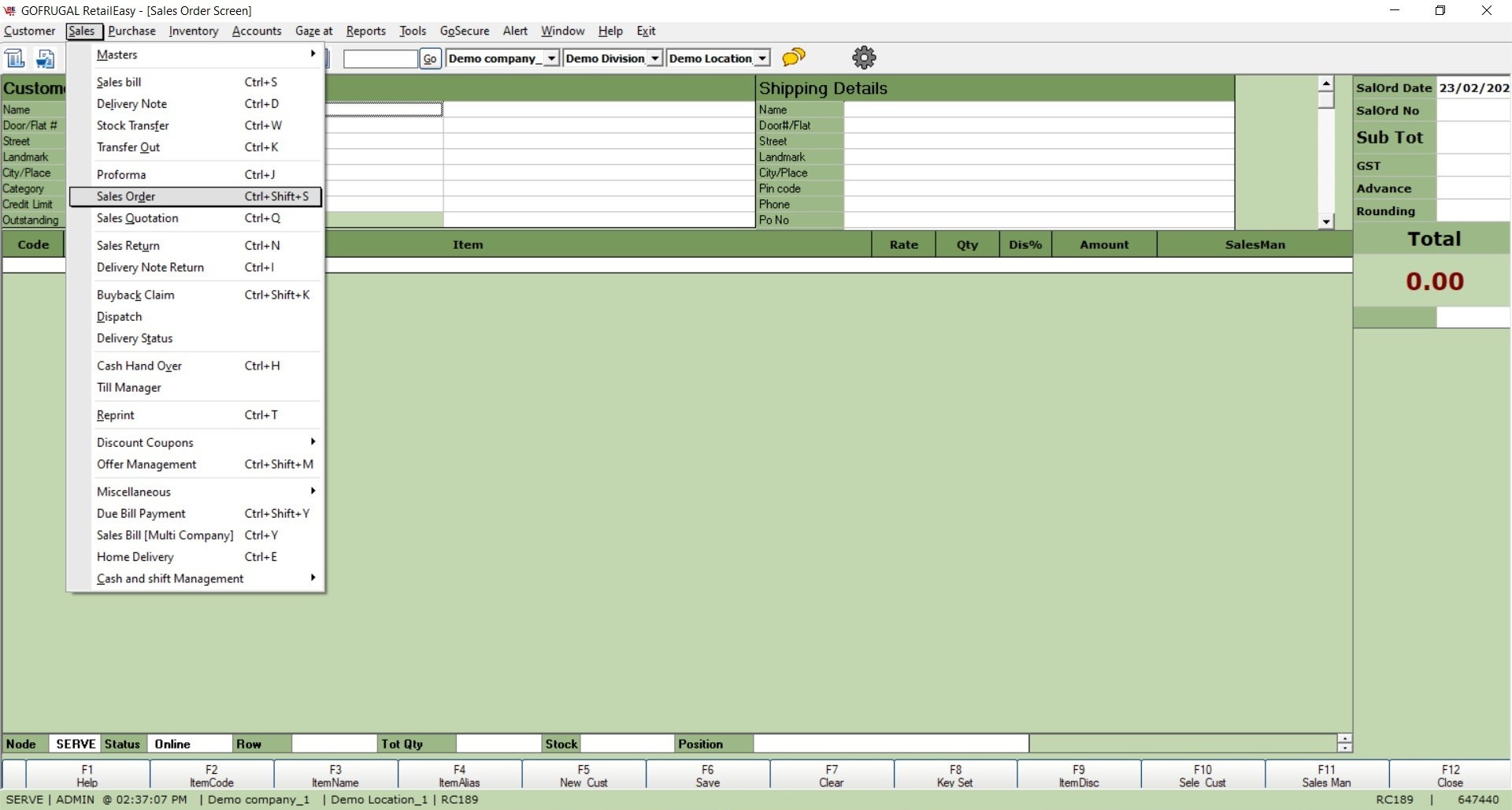
Task: Open Offer Management
Action: pyautogui.click(x=196, y=464)
